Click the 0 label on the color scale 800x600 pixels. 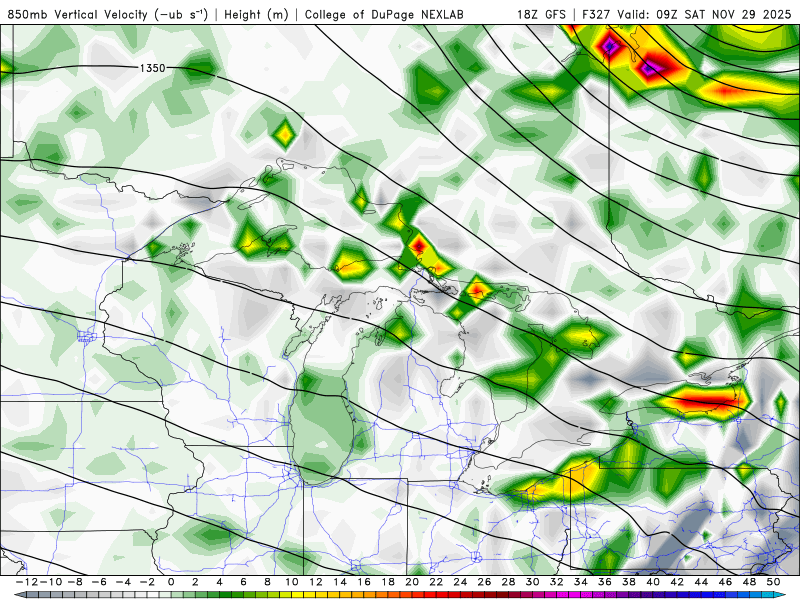[x=171, y=582]
